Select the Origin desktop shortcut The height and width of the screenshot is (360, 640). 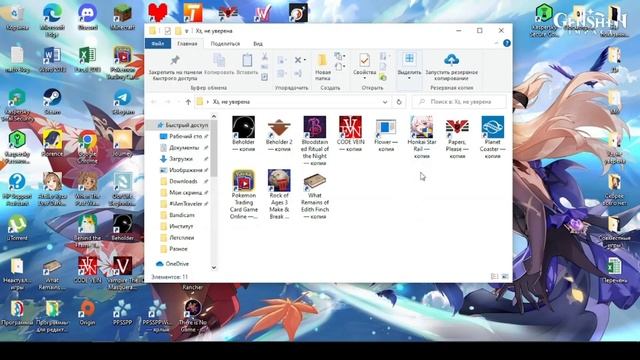click(x=87, y=313)
